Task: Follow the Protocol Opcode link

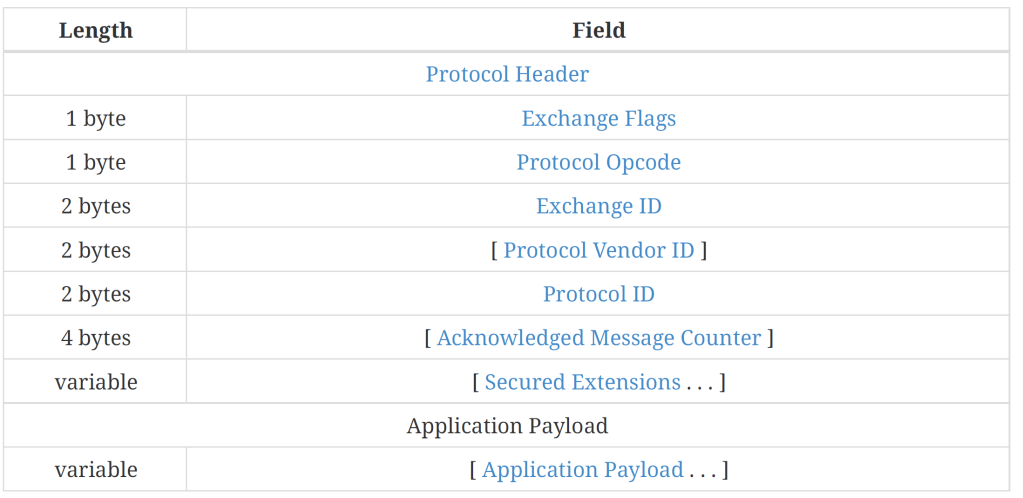Action: click(x=598, y=162)
